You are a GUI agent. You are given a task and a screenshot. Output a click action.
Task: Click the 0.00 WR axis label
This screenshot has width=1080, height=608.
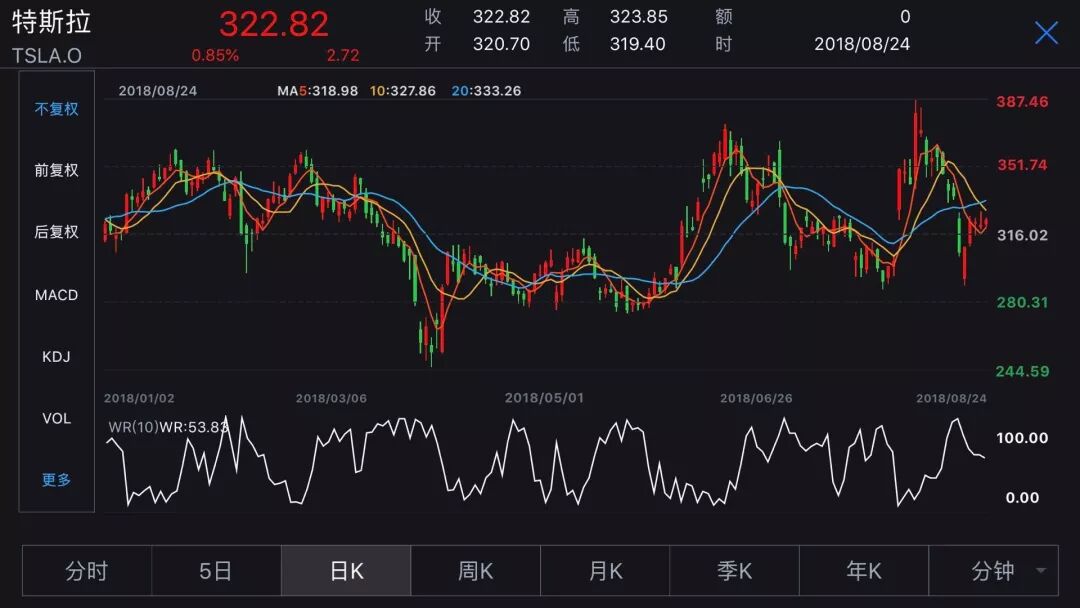point(1022,498)
